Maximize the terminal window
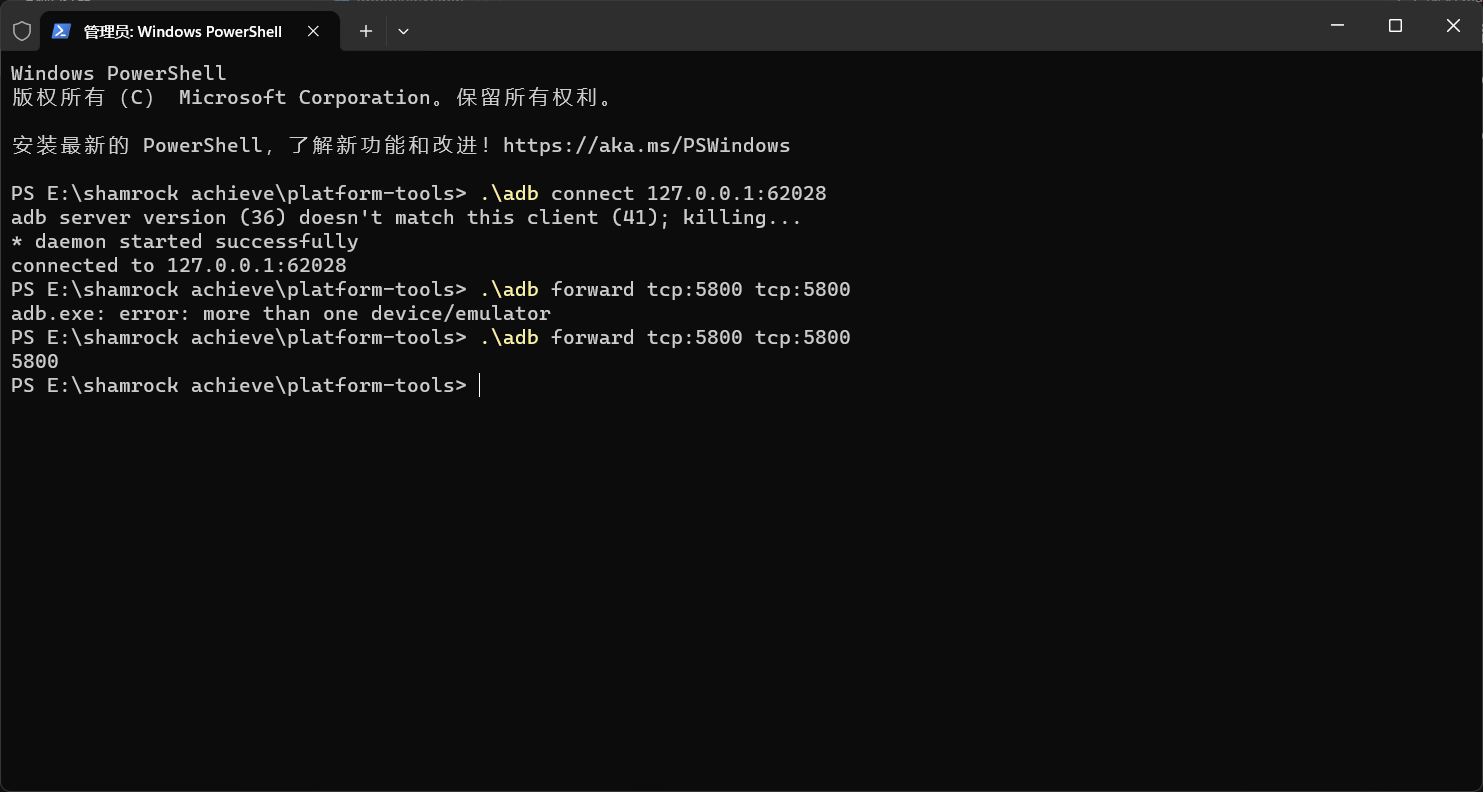Viewport: 1483px width, 792px height. click(x=1396, y=26)
